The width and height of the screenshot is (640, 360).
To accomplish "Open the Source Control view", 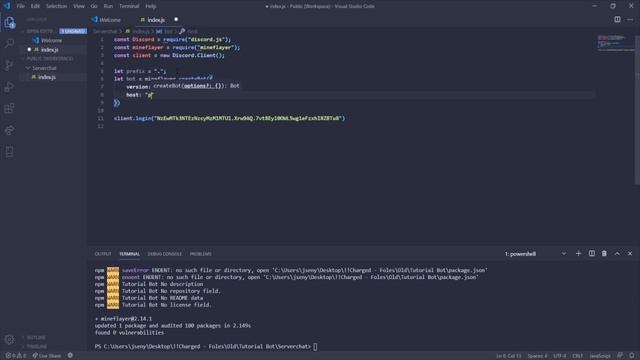I will pos(9,65).
